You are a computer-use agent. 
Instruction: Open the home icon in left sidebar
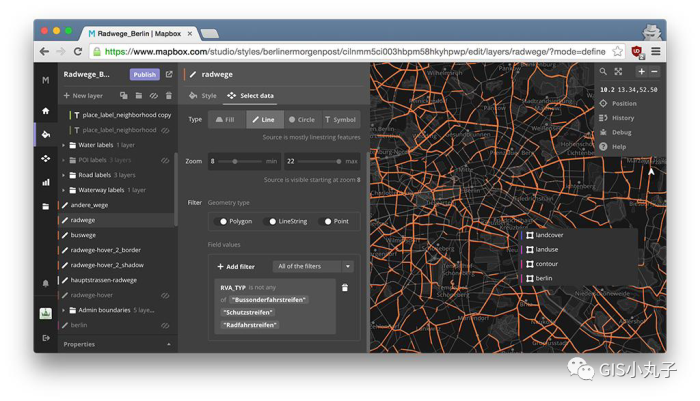pyautogui.click(x=45, y=111)
